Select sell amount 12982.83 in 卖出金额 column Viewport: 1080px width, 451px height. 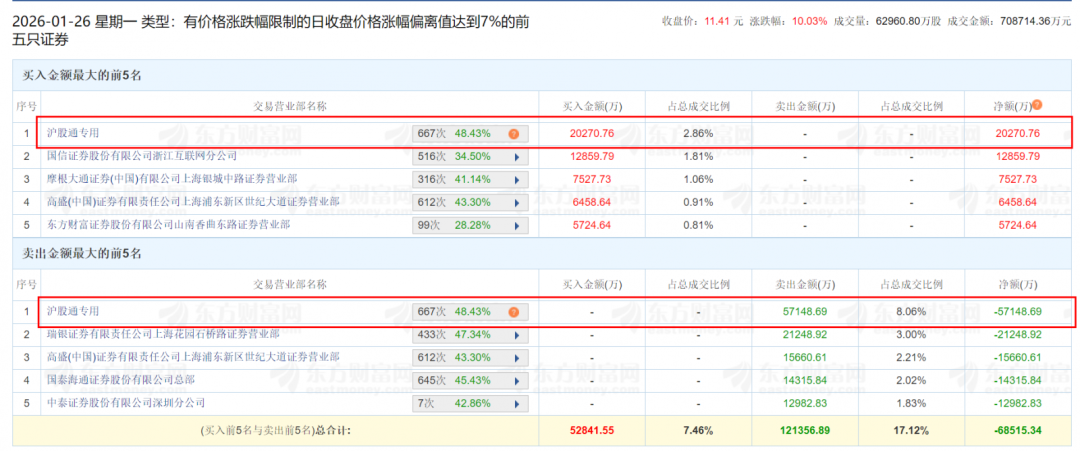[x=804, y=403]
